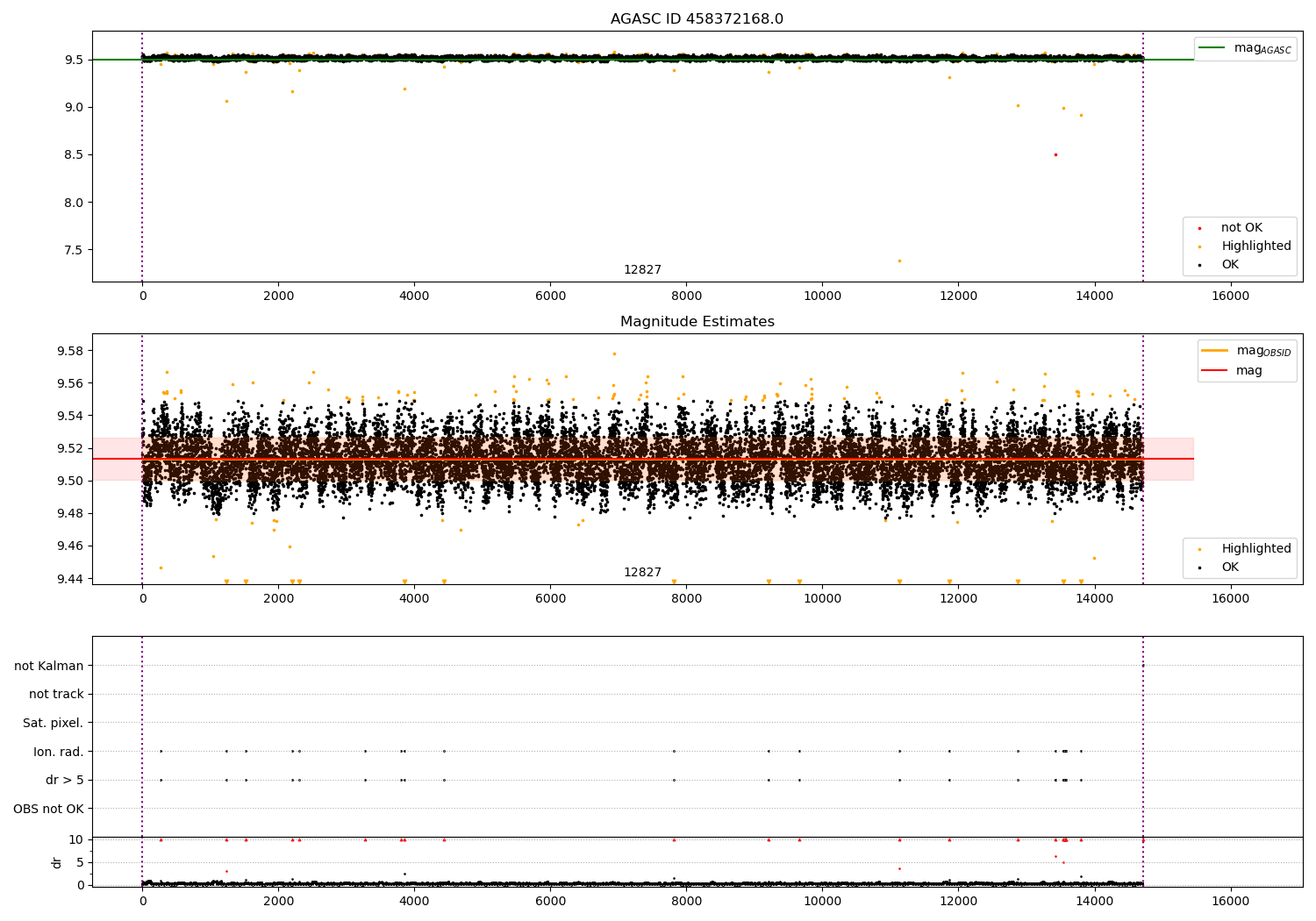Click the '8.5' y-tick in the top plot

click(x=74, y=155)
